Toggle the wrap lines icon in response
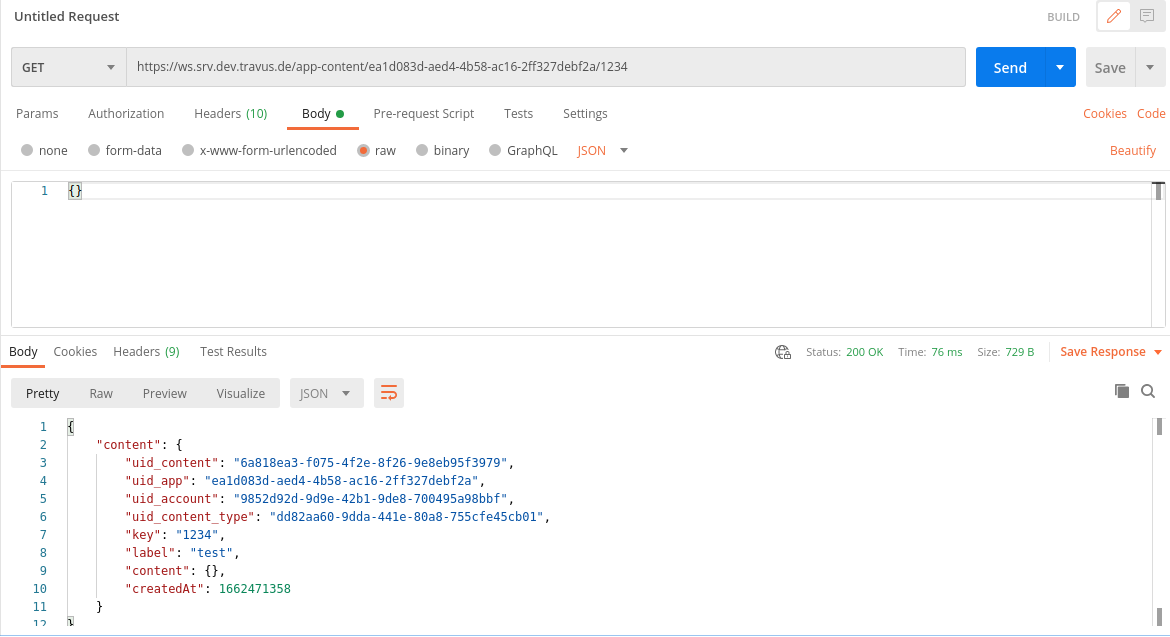Viewport: 1170px width, 637px height. tap(388, 393)
